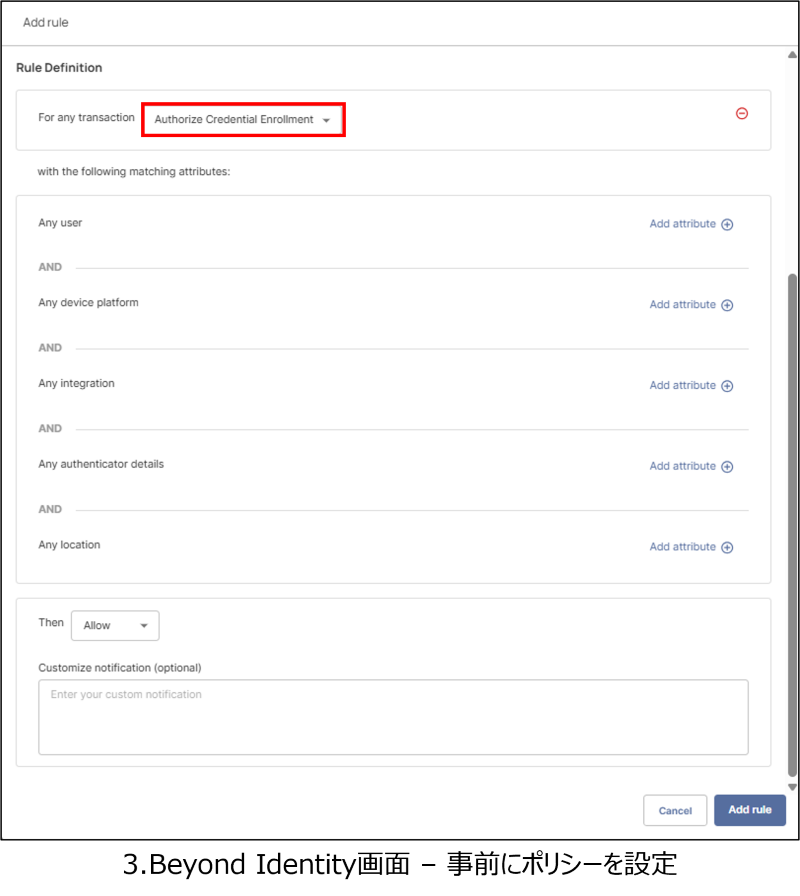Click the blue Add rule button
Viewport: 800px width, 896px height.
749,810
